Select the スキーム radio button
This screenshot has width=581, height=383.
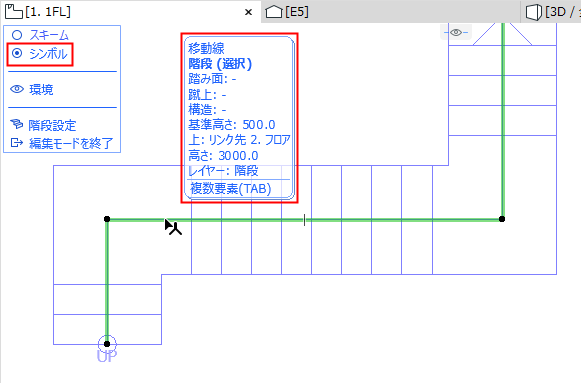click(x=17, y=35)
